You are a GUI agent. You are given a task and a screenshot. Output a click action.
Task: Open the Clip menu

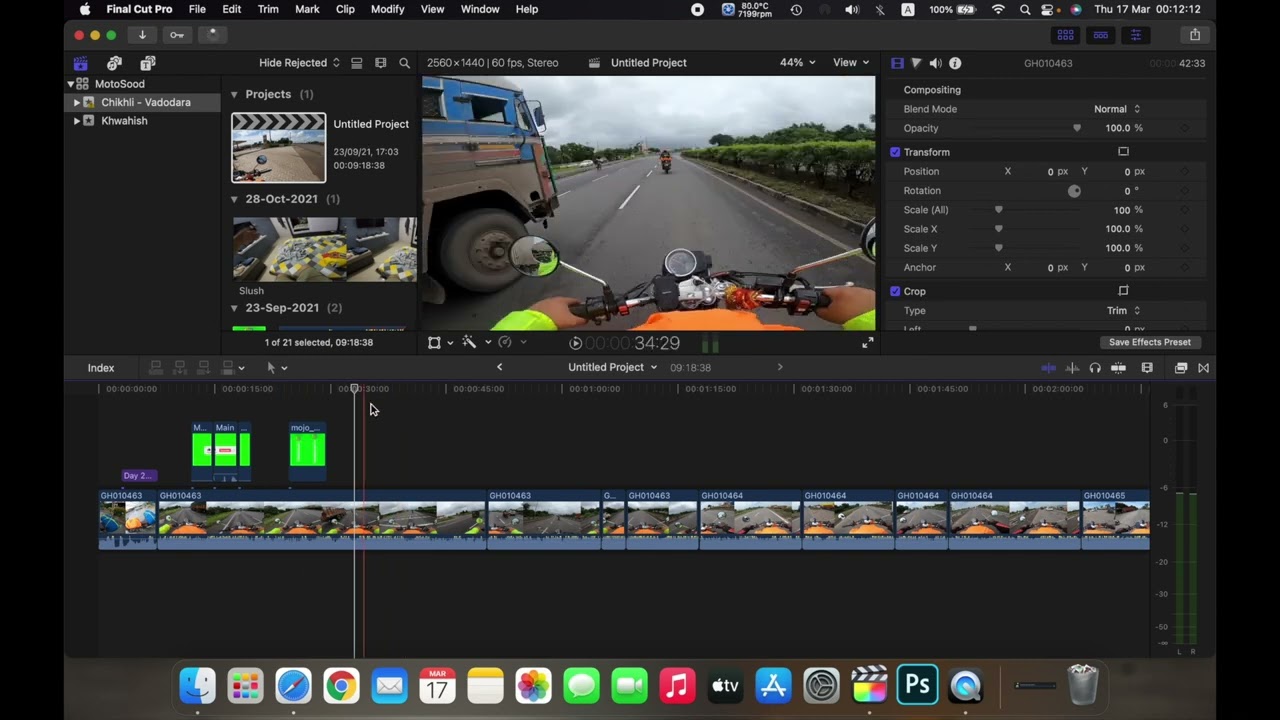pyautogui.click(x=345, y=9)
